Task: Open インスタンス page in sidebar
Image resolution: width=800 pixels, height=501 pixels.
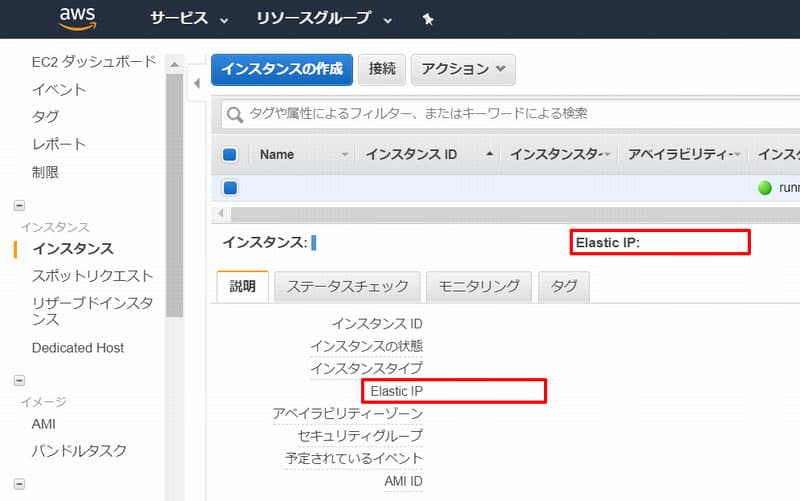Action: pyautogui.click(x=73, y=249)
